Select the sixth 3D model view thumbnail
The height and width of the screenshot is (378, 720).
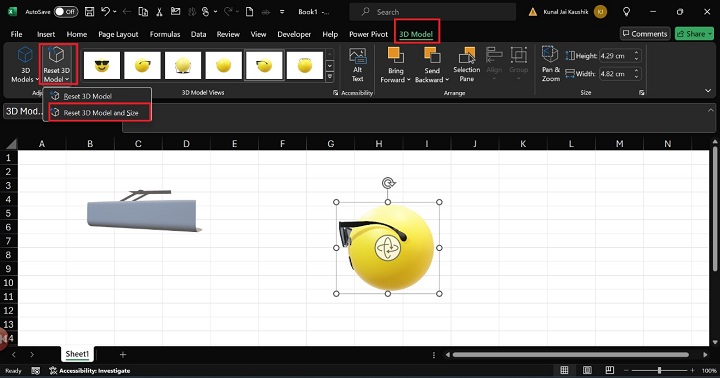[x=304, y=65]
